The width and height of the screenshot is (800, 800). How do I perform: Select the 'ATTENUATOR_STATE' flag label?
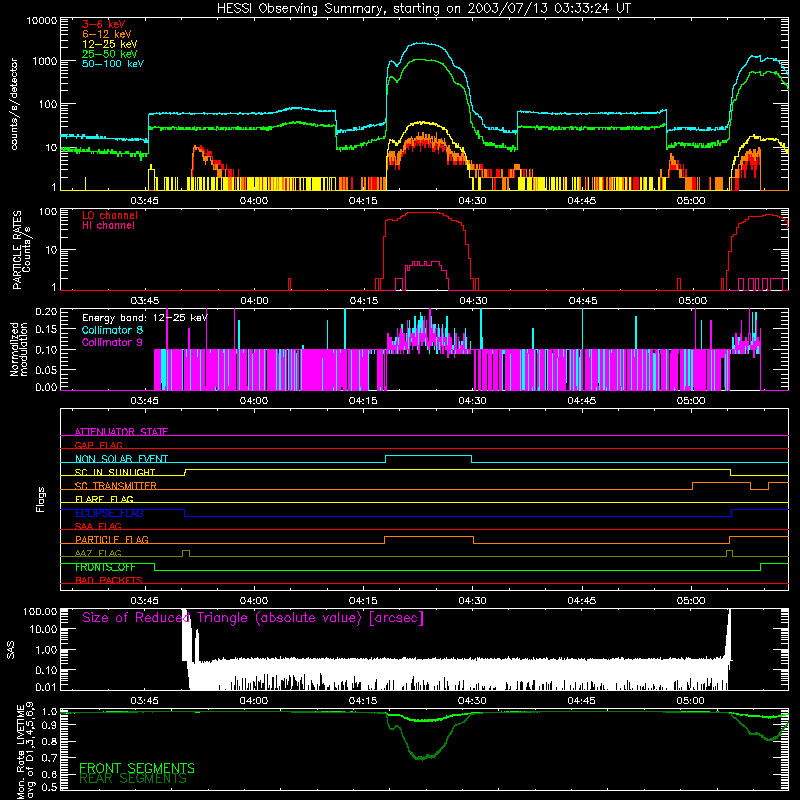coord(121,432)
